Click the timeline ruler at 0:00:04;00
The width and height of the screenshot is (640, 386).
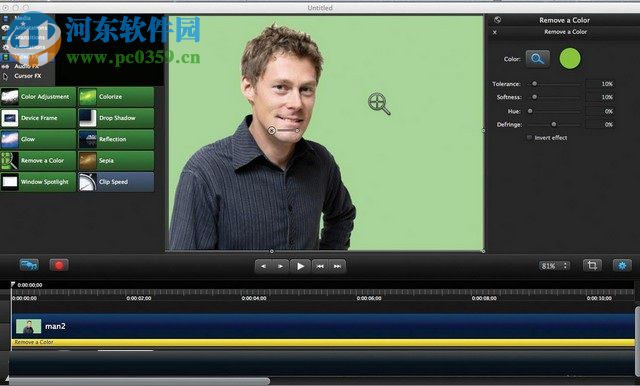point(253,298)
